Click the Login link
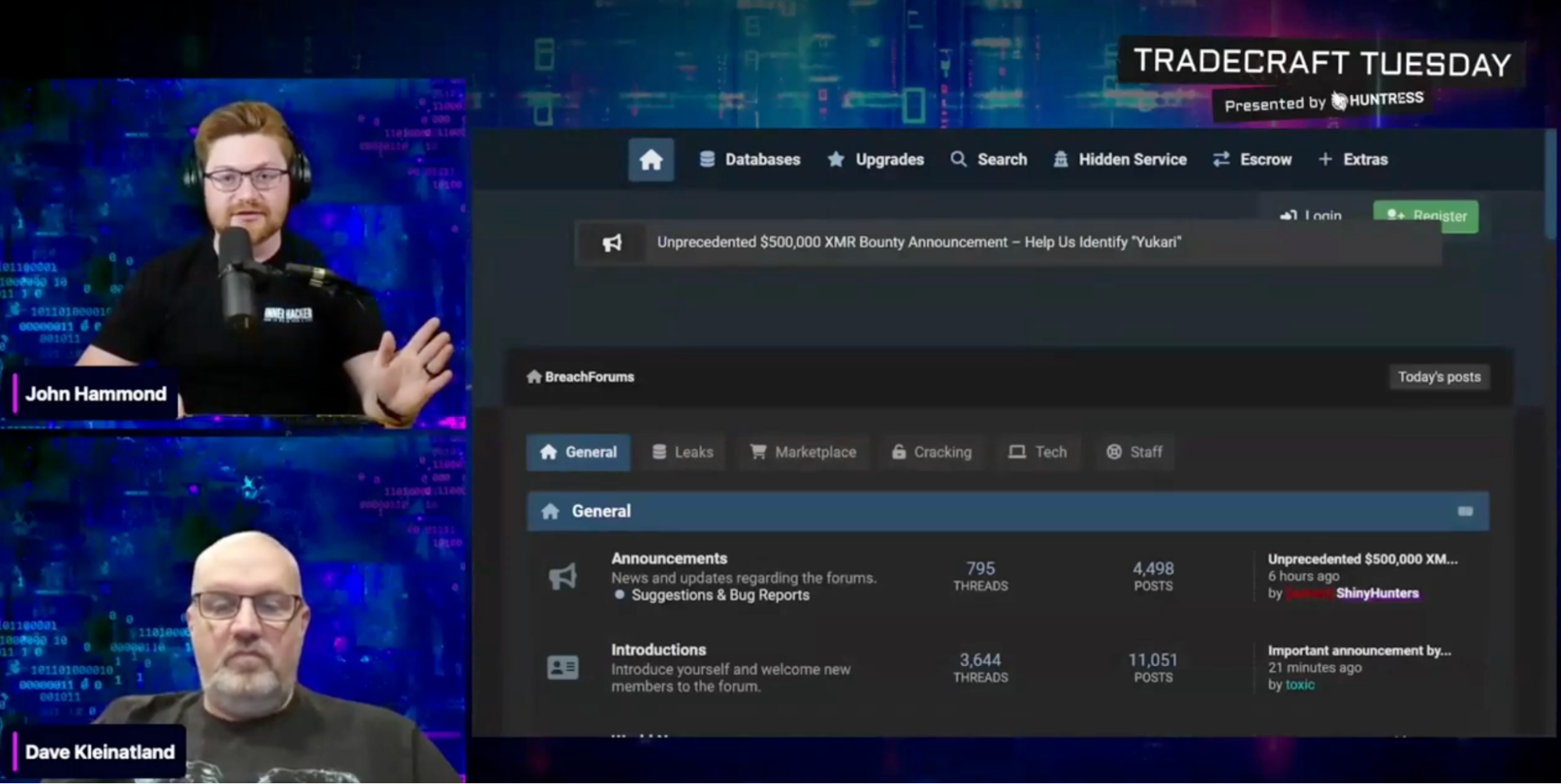The height and width of the screenshot is (784, 1561). pyautogui.click(x=1312, y=216)
